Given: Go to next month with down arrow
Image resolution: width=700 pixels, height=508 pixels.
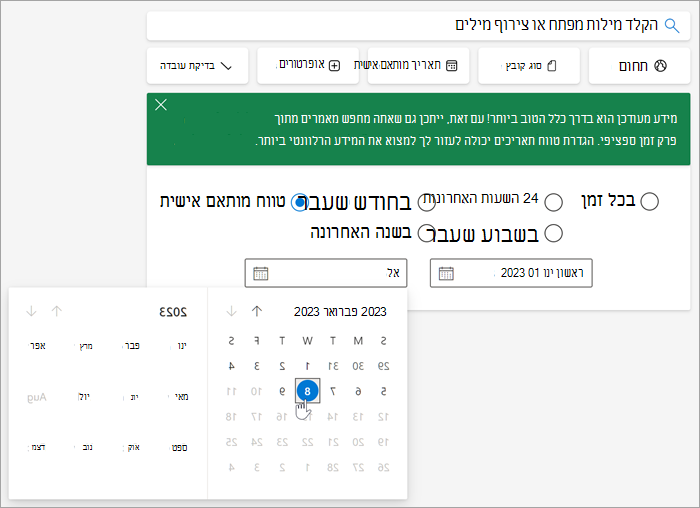Looking at the screenshot, I should tap(231, 311).
